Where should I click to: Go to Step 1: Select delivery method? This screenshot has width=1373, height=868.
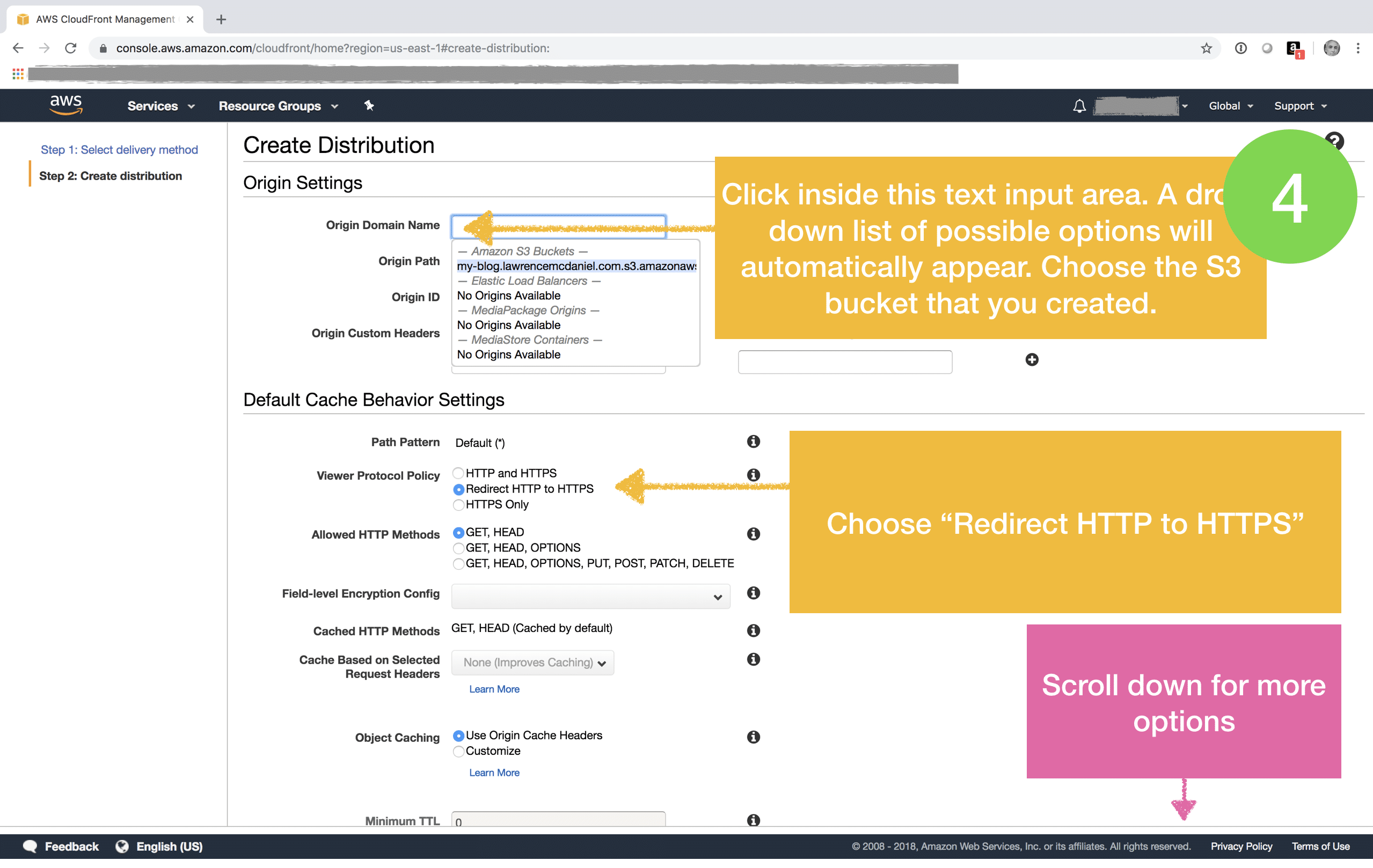[x=119, y=150]
